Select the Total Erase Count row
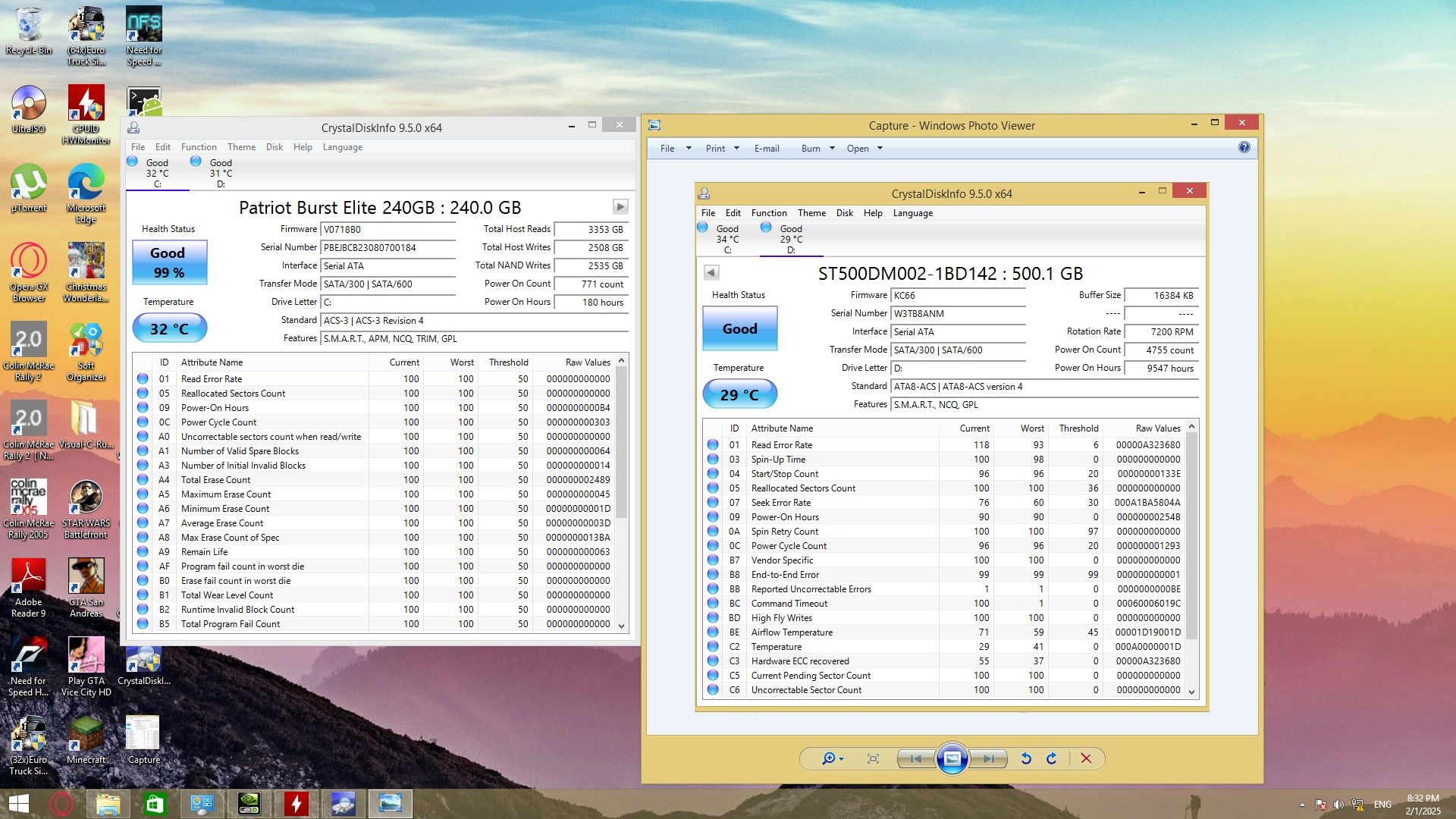The image size is (1456, 819). pyautogui.click(x=375, y=479)
